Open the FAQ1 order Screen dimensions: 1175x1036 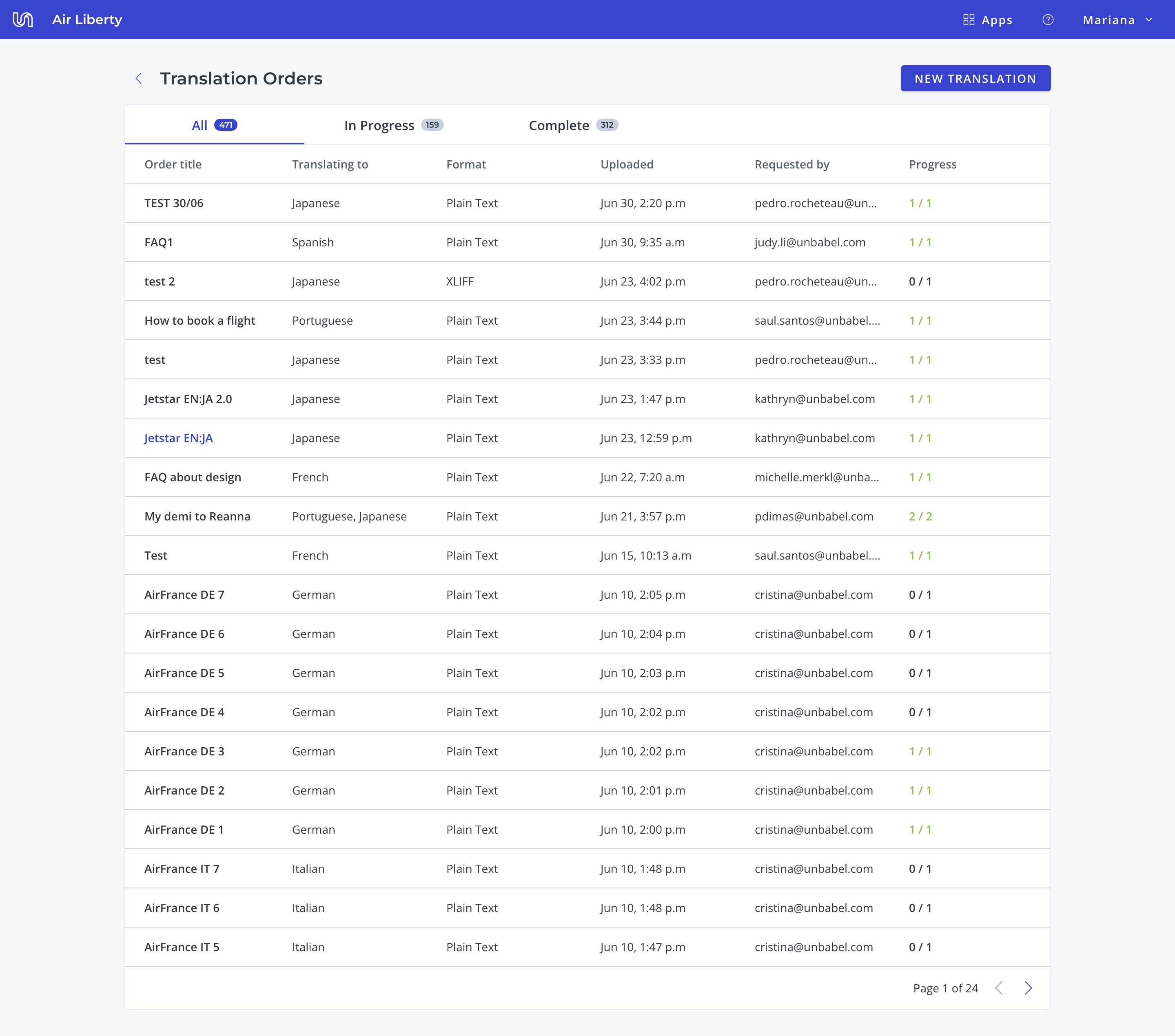pos(159,242)
